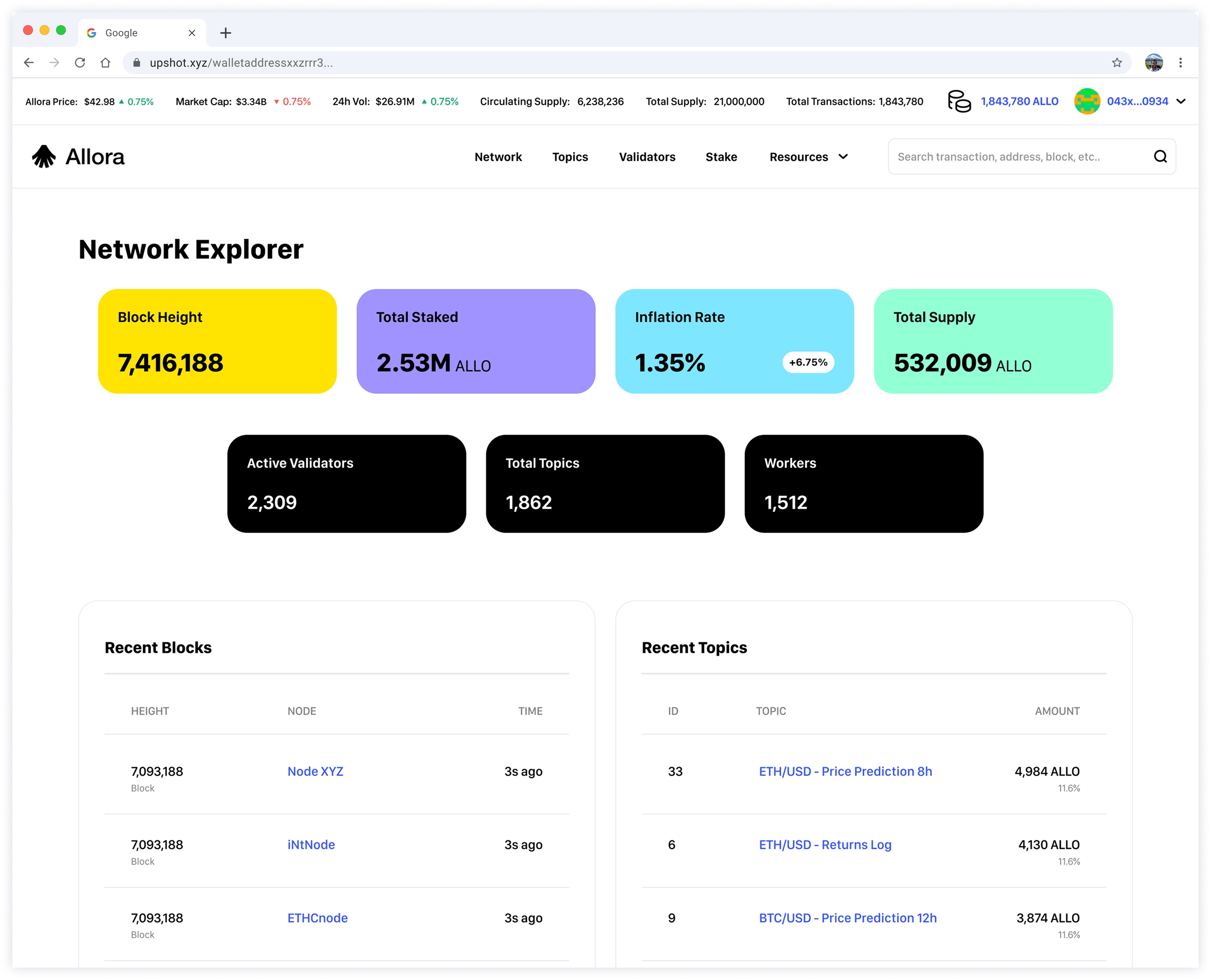
Task: Go to the browser home page
Action: click(105, 63)
